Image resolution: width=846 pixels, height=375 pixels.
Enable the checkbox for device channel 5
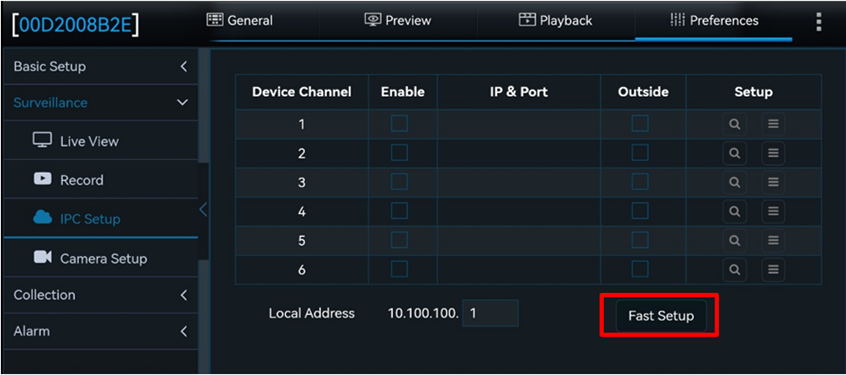click(399, 240)
